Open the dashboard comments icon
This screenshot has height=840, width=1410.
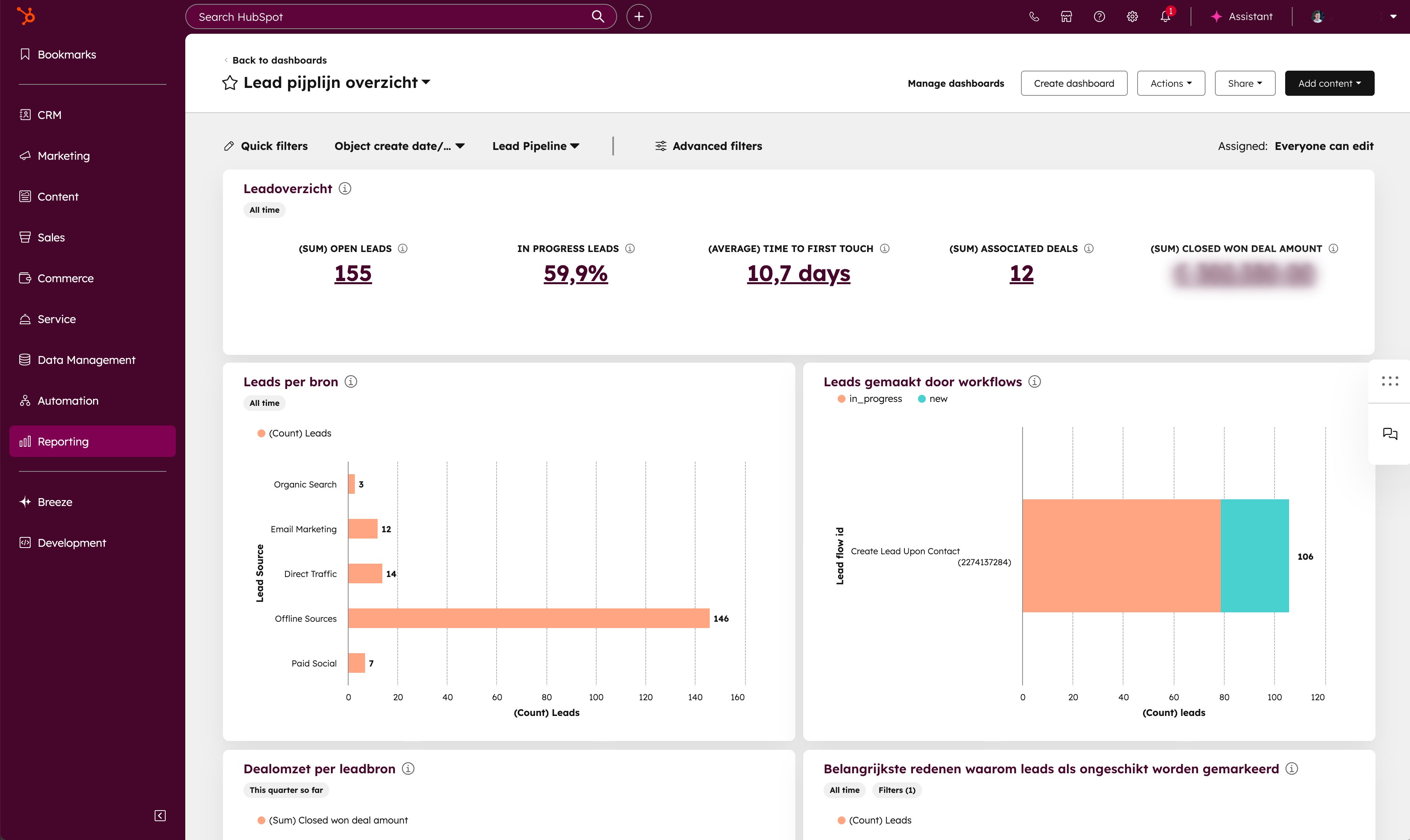point(1390,434)
